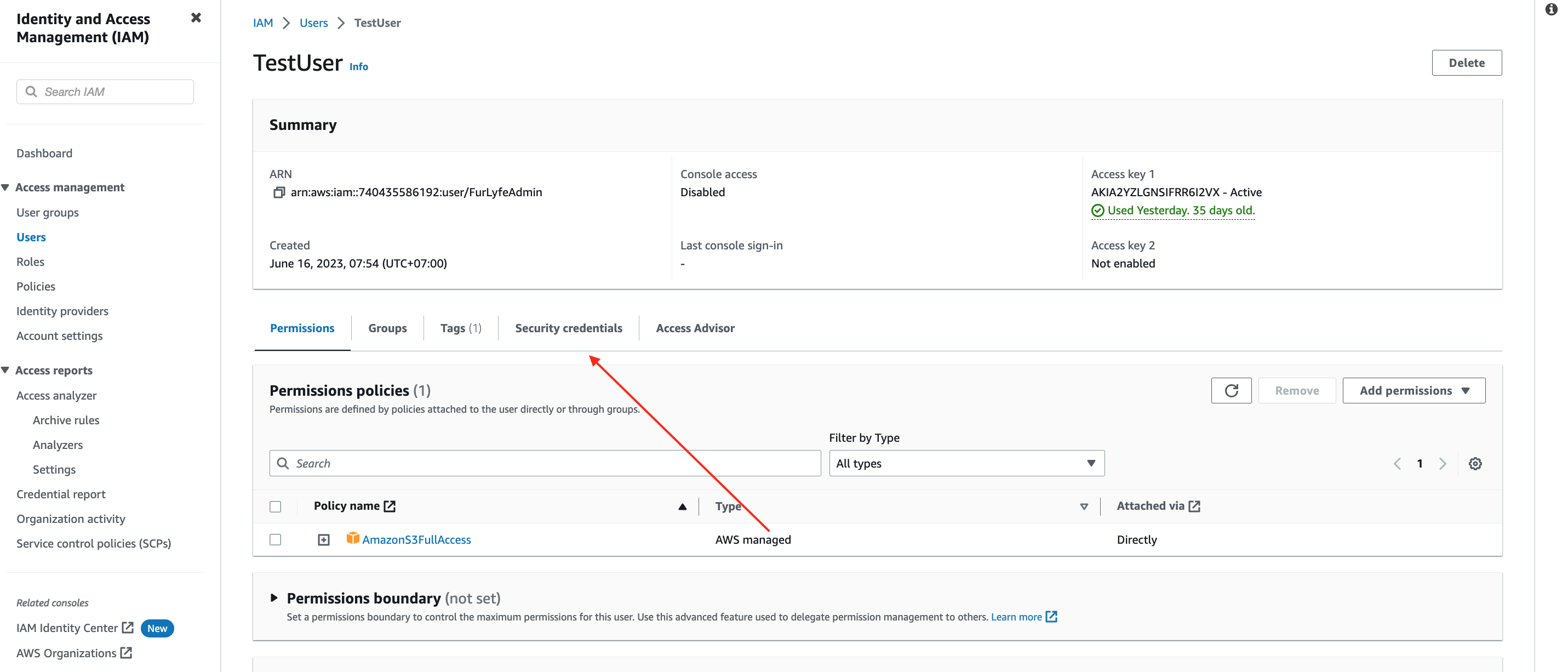The image size is (1568, 672).
Task: Click the green check access key status icon
Action: click(x=1097, y=211)
